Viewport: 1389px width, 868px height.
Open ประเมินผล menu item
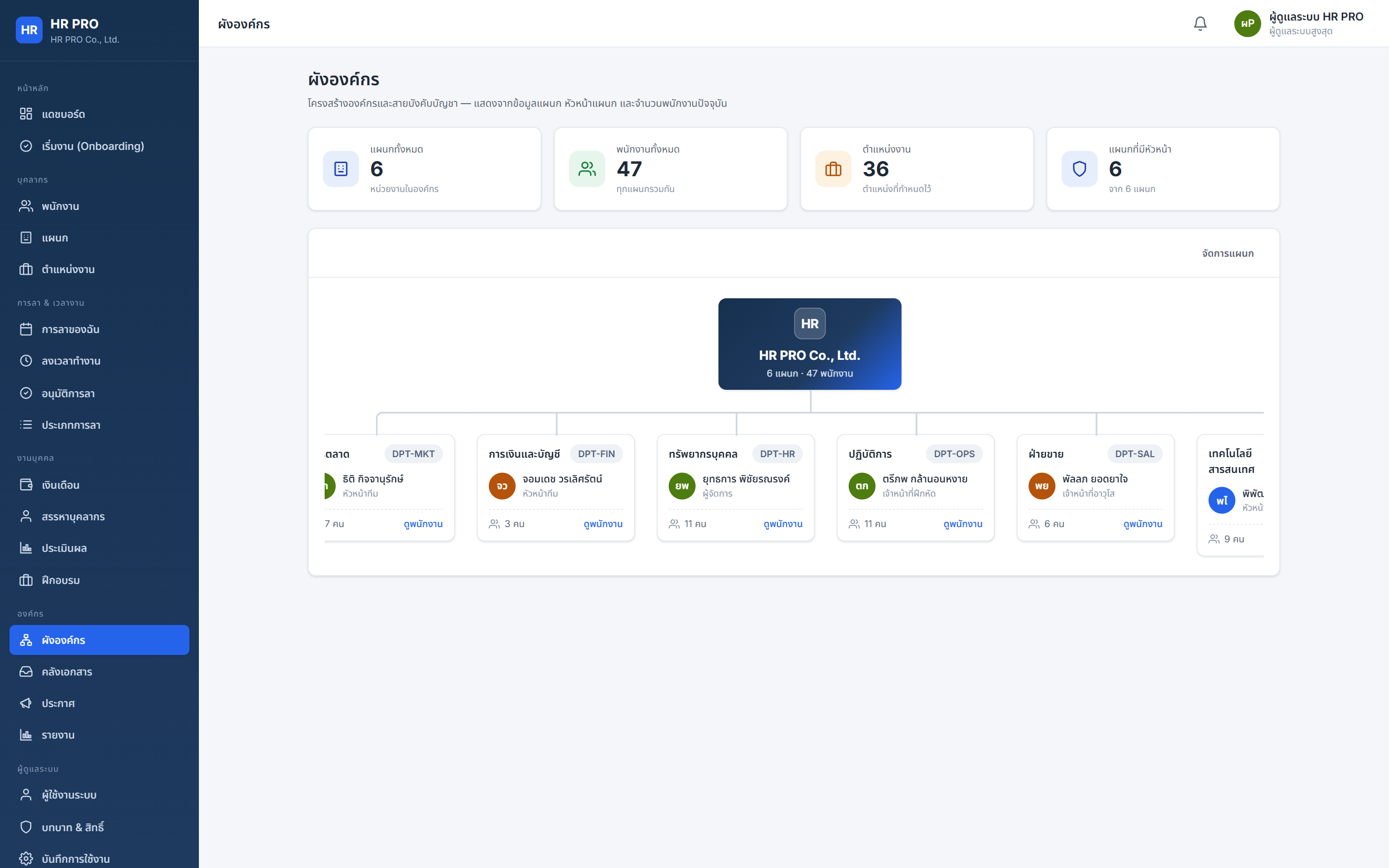(x=99, y=548)
